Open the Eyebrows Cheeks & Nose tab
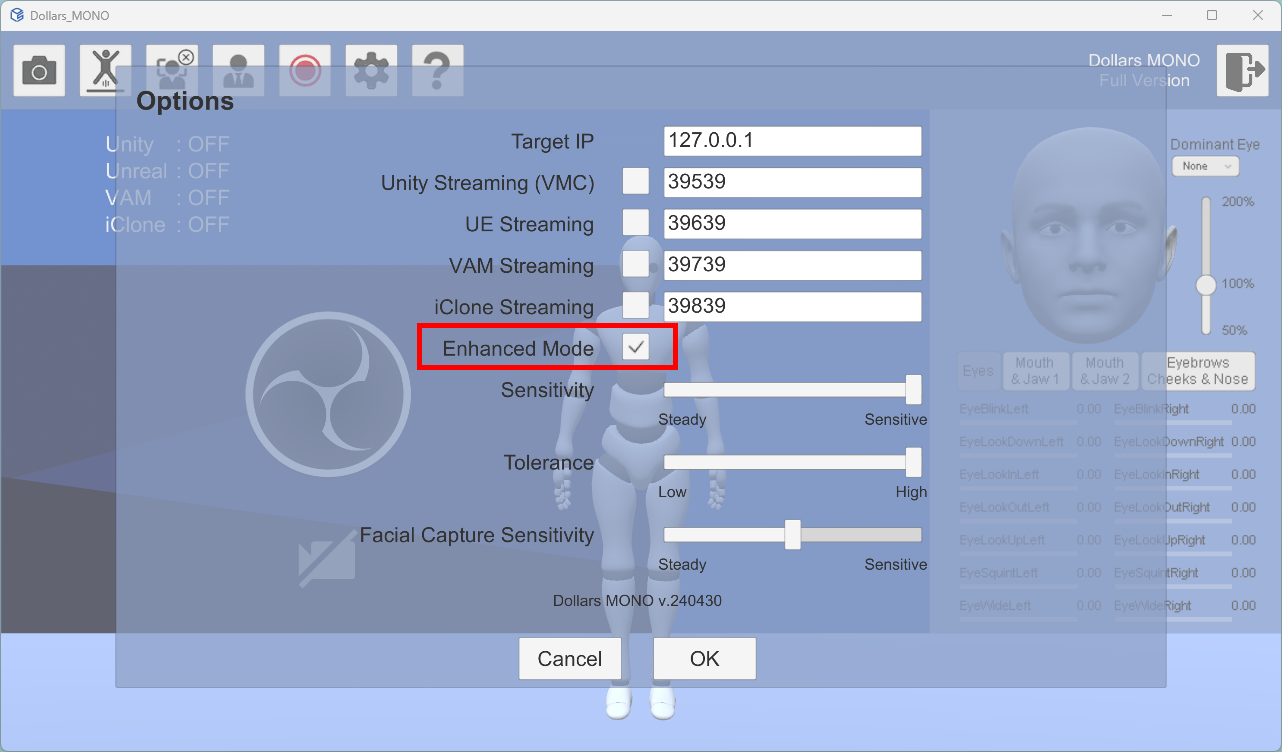The width and height of the screenshot is (1282, 752). [1197, 371]
